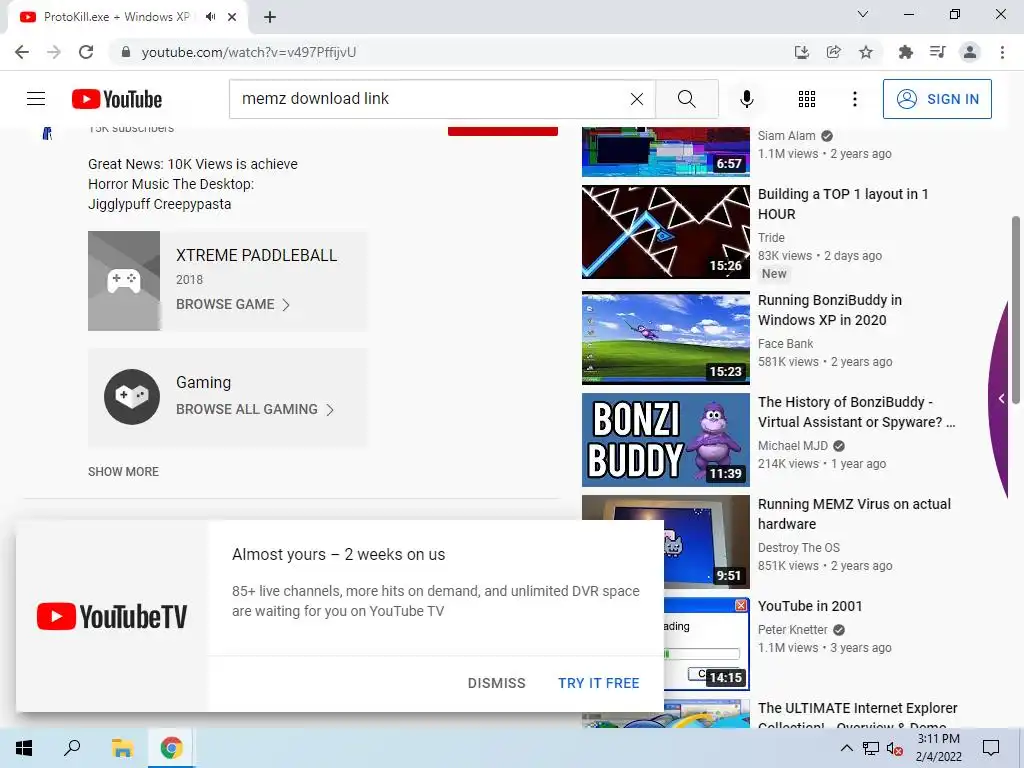
Task: Start voice search with the microphone
Action: pos(746,99)
